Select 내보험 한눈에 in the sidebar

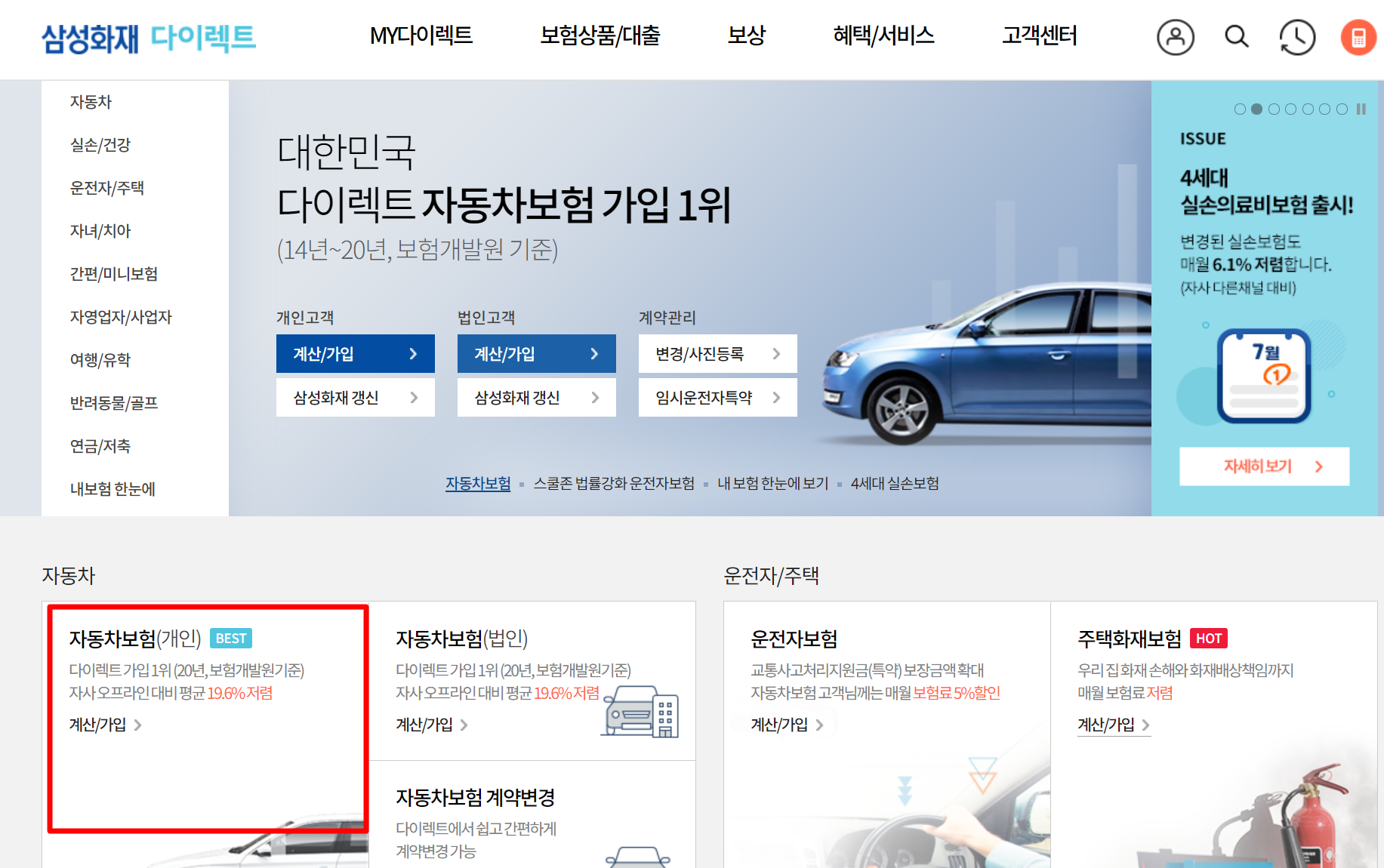pos(113,489)
